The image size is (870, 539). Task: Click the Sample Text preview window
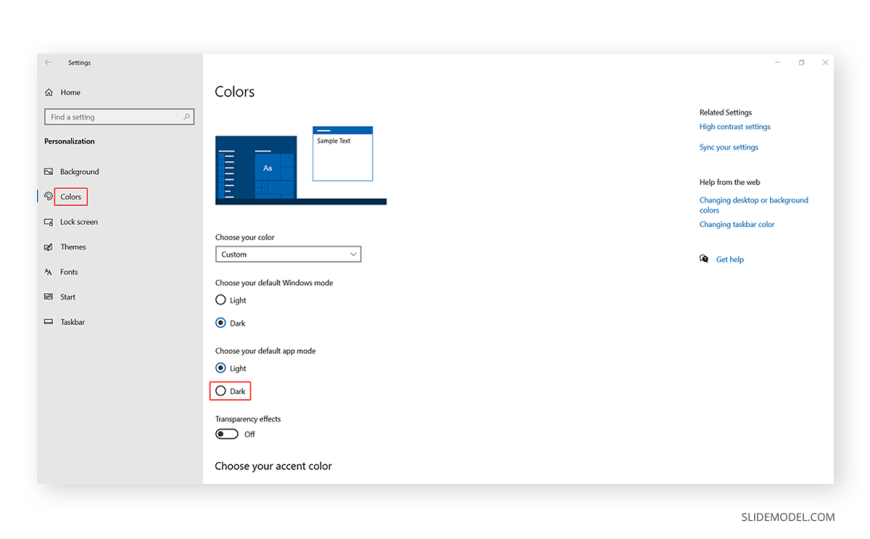coord(342,154)
